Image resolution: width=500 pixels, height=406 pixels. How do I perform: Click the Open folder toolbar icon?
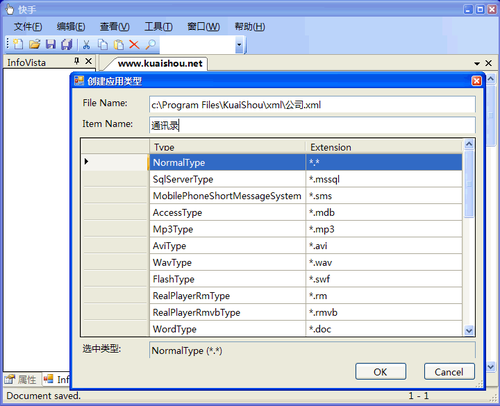pyautogui.click(x=34, y=44)
